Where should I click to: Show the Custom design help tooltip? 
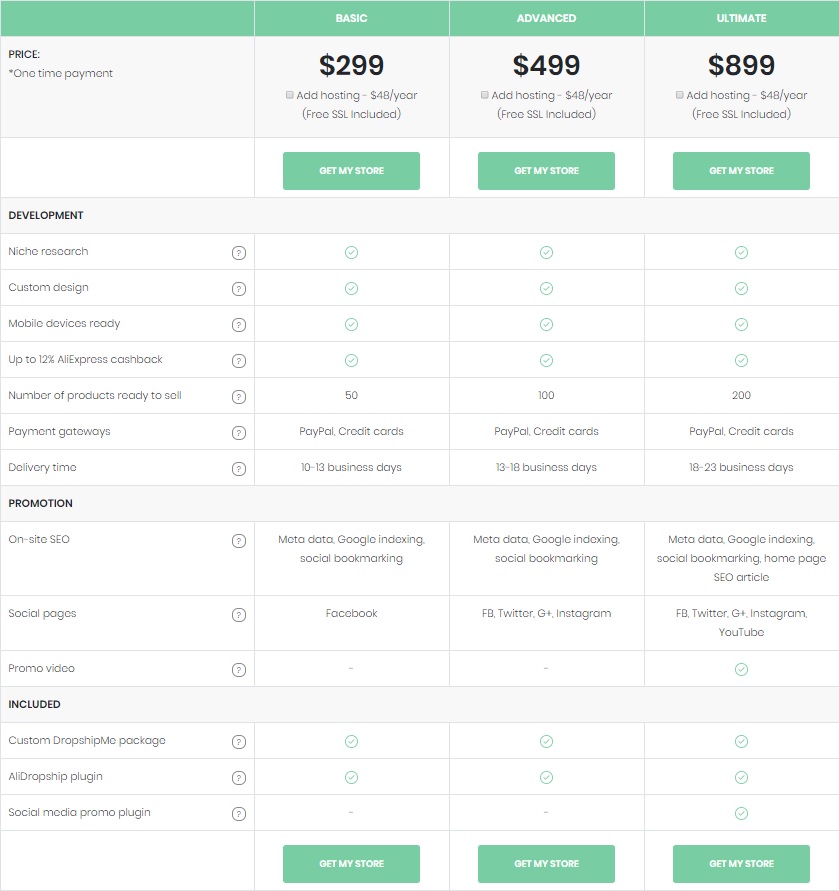(239, 289)
